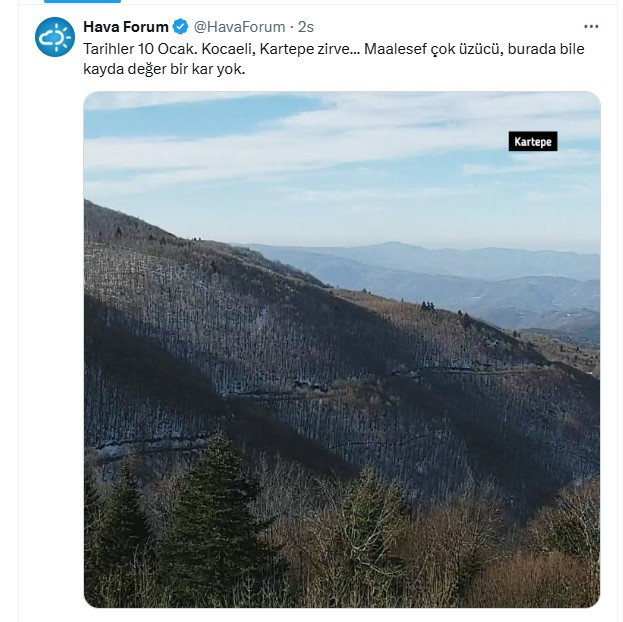Click the forested slope in the video's center
623x622 pixels.
tap(330, 370)
